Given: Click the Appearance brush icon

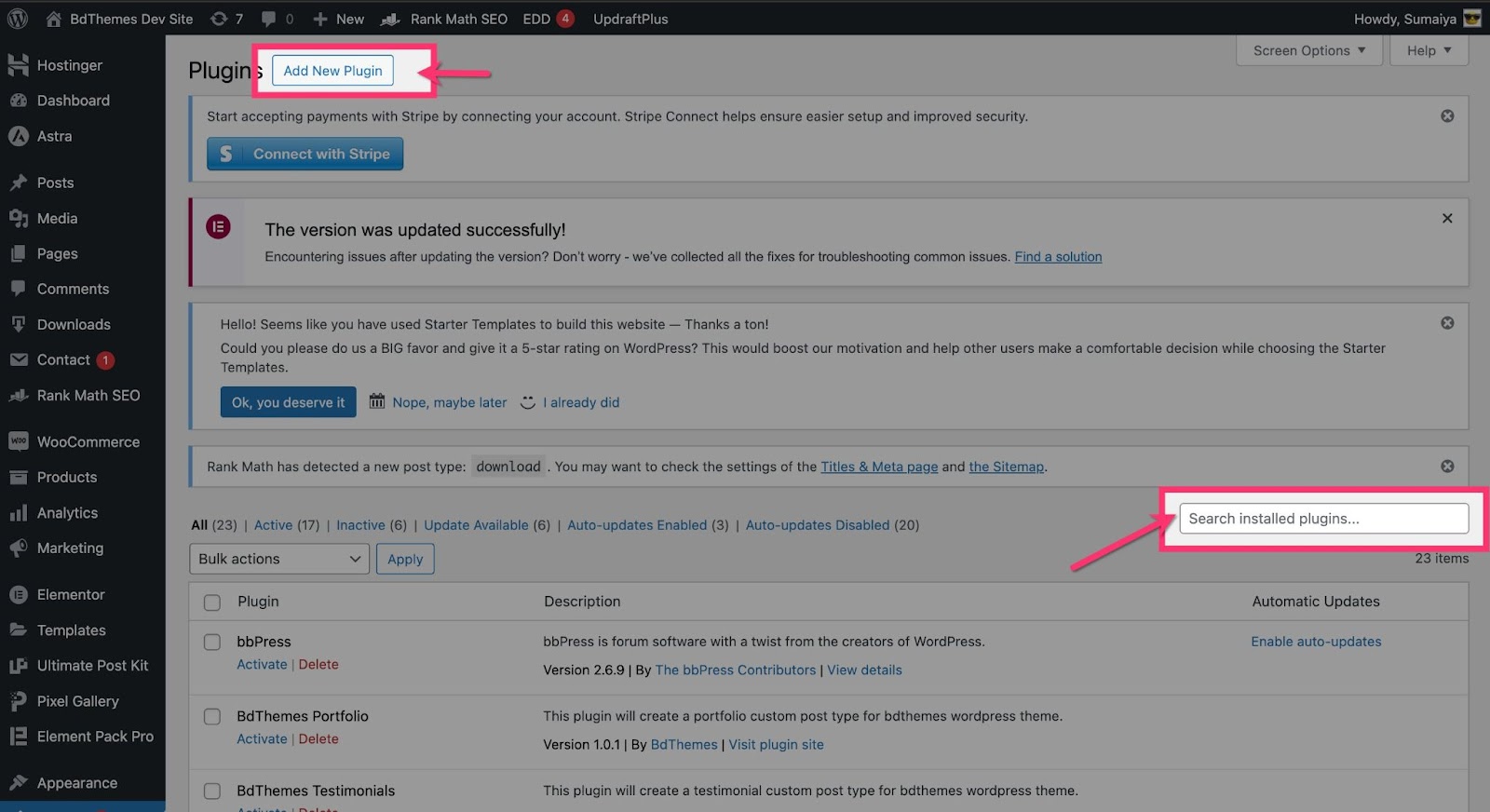Looking at the screenshot, I should click(x=18, y=782).
